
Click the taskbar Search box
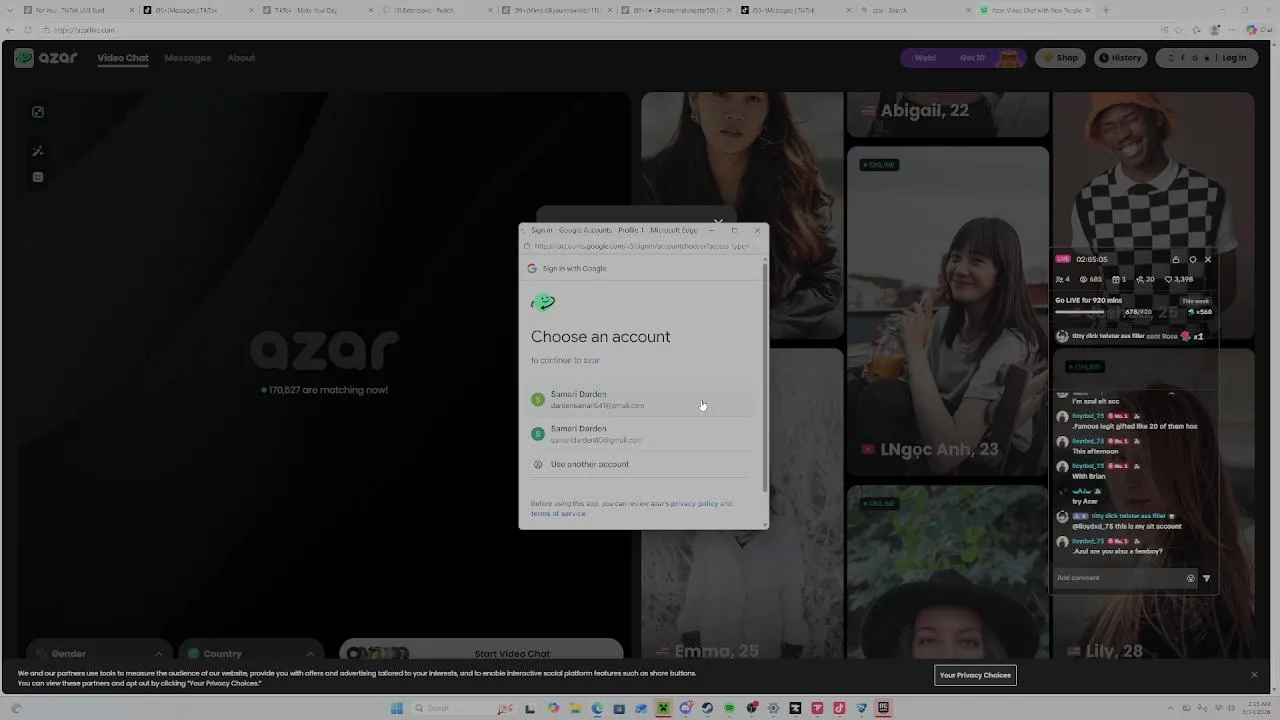pos(466,708)
